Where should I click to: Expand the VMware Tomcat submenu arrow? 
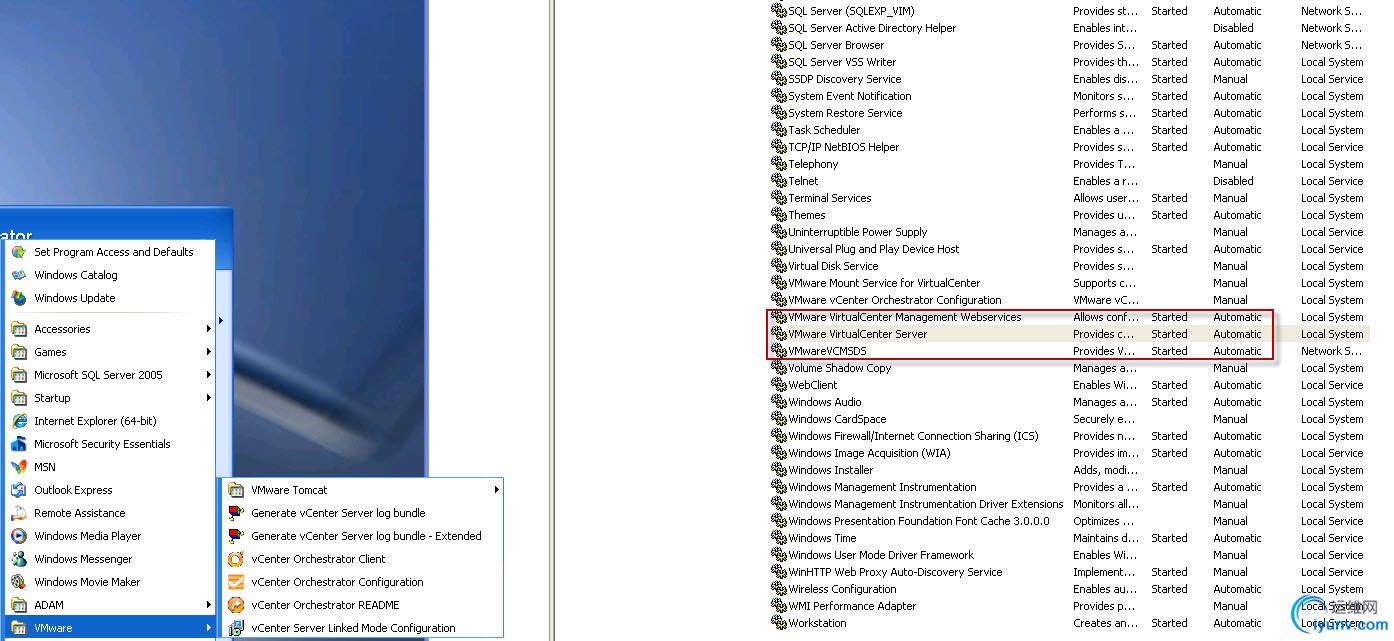click(497, 490)
